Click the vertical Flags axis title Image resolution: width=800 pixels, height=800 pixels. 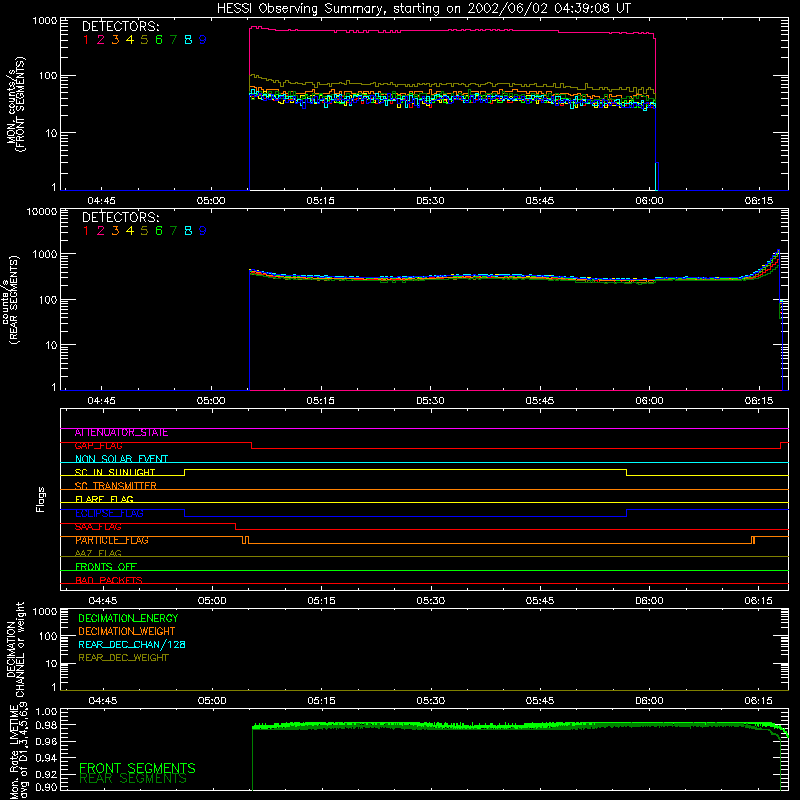(x=41, y=499)
